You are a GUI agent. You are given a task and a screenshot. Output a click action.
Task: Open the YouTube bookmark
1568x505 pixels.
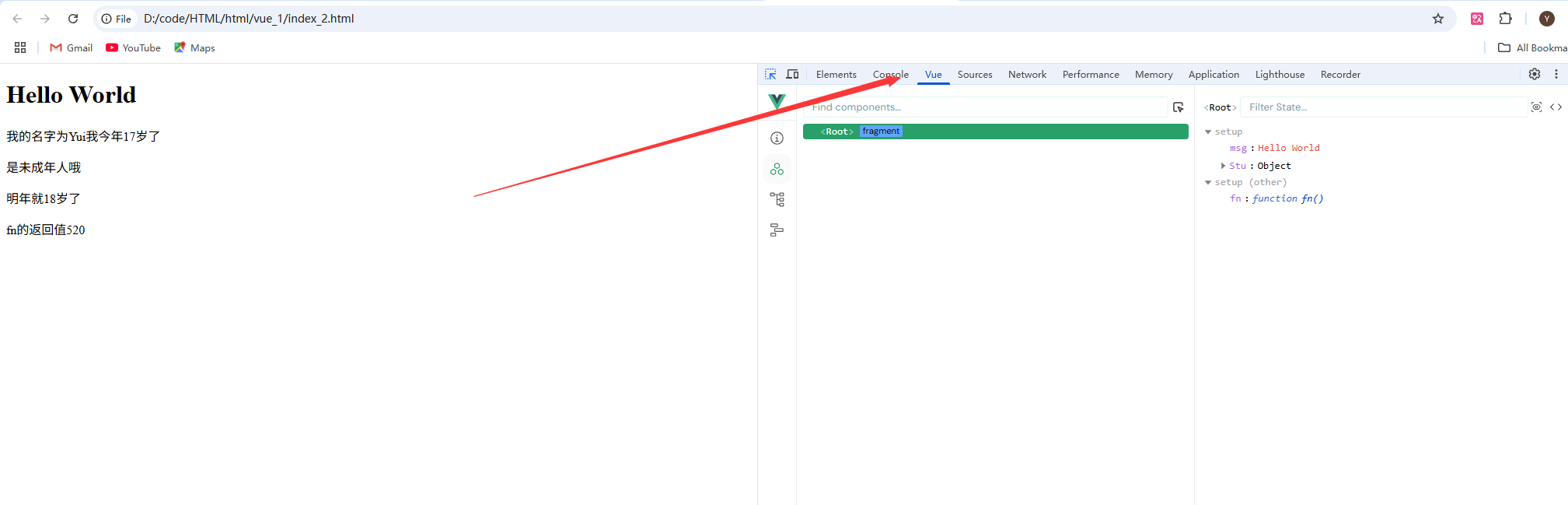click(x=133, y=47)
